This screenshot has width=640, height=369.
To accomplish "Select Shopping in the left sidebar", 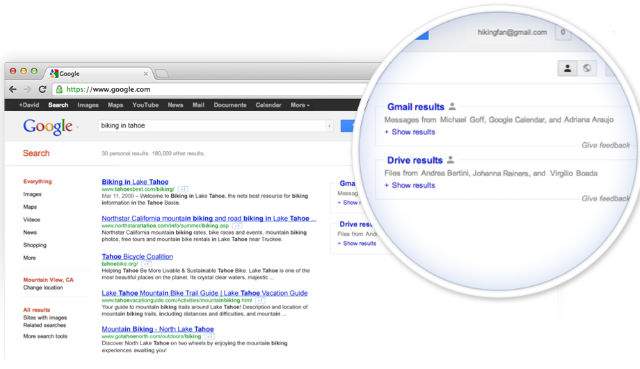I will [x=35, y=245].
